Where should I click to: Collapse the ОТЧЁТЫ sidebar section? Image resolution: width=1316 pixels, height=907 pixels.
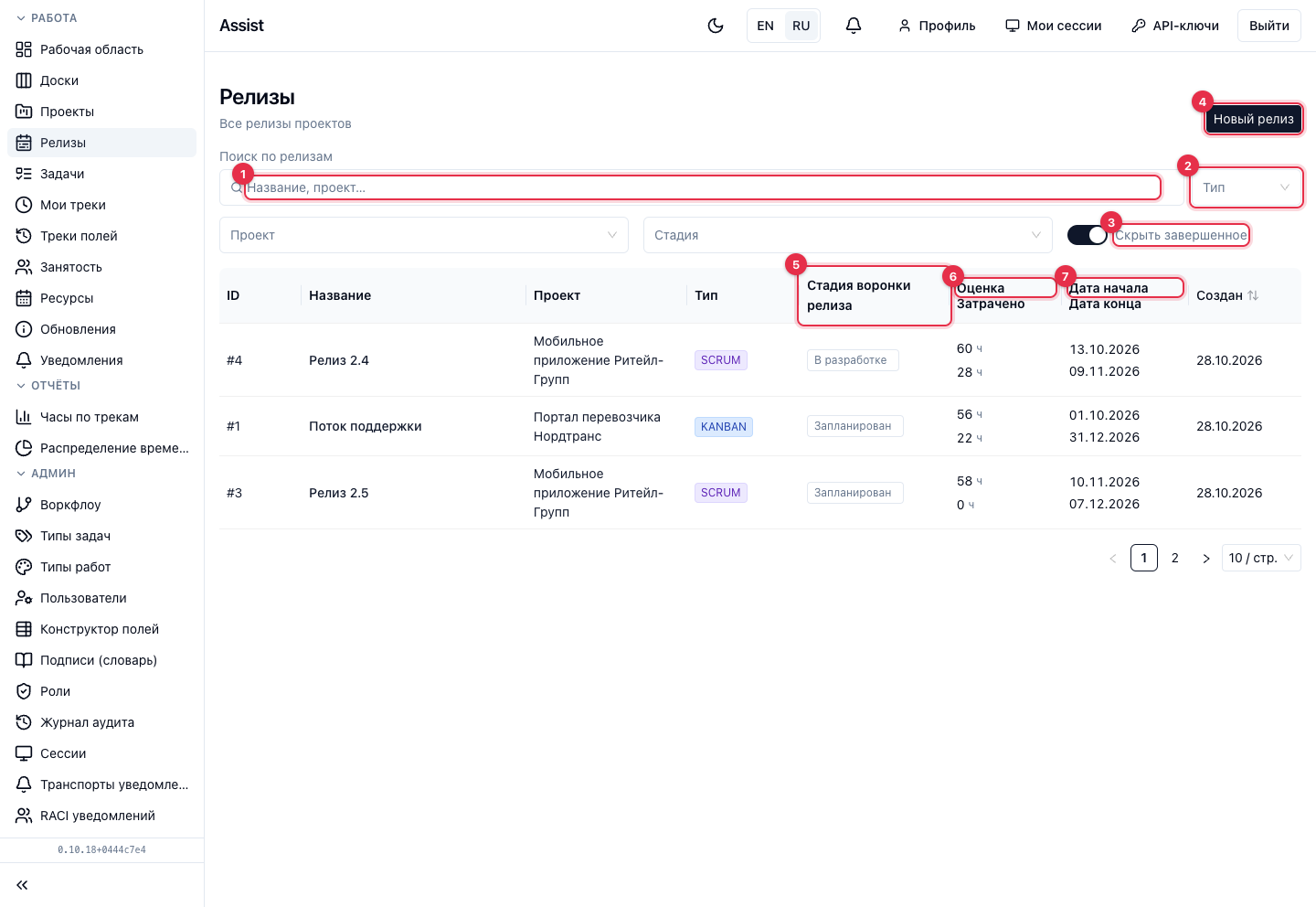coord(49,386)
